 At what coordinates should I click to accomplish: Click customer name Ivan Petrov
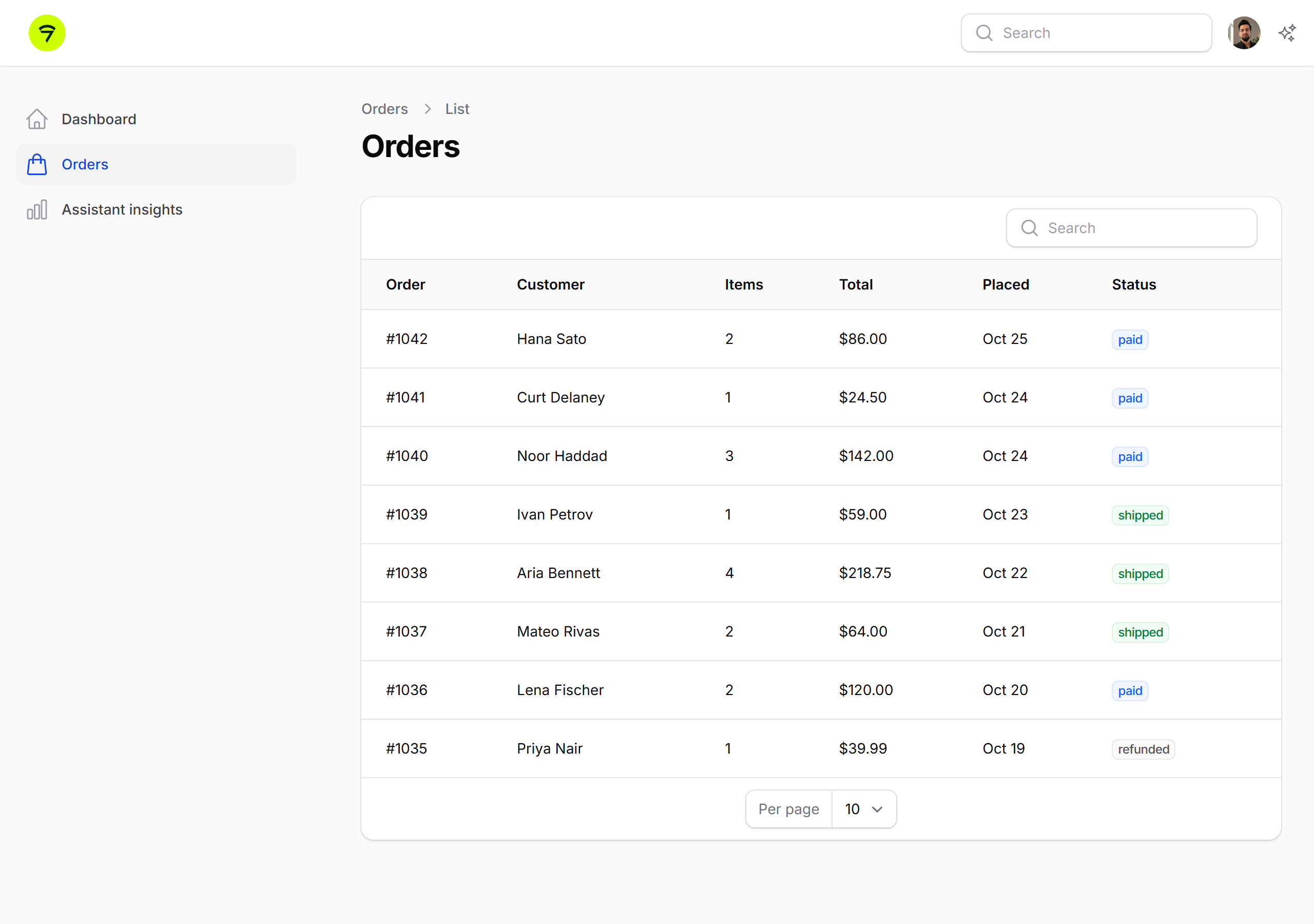(554, 514)
